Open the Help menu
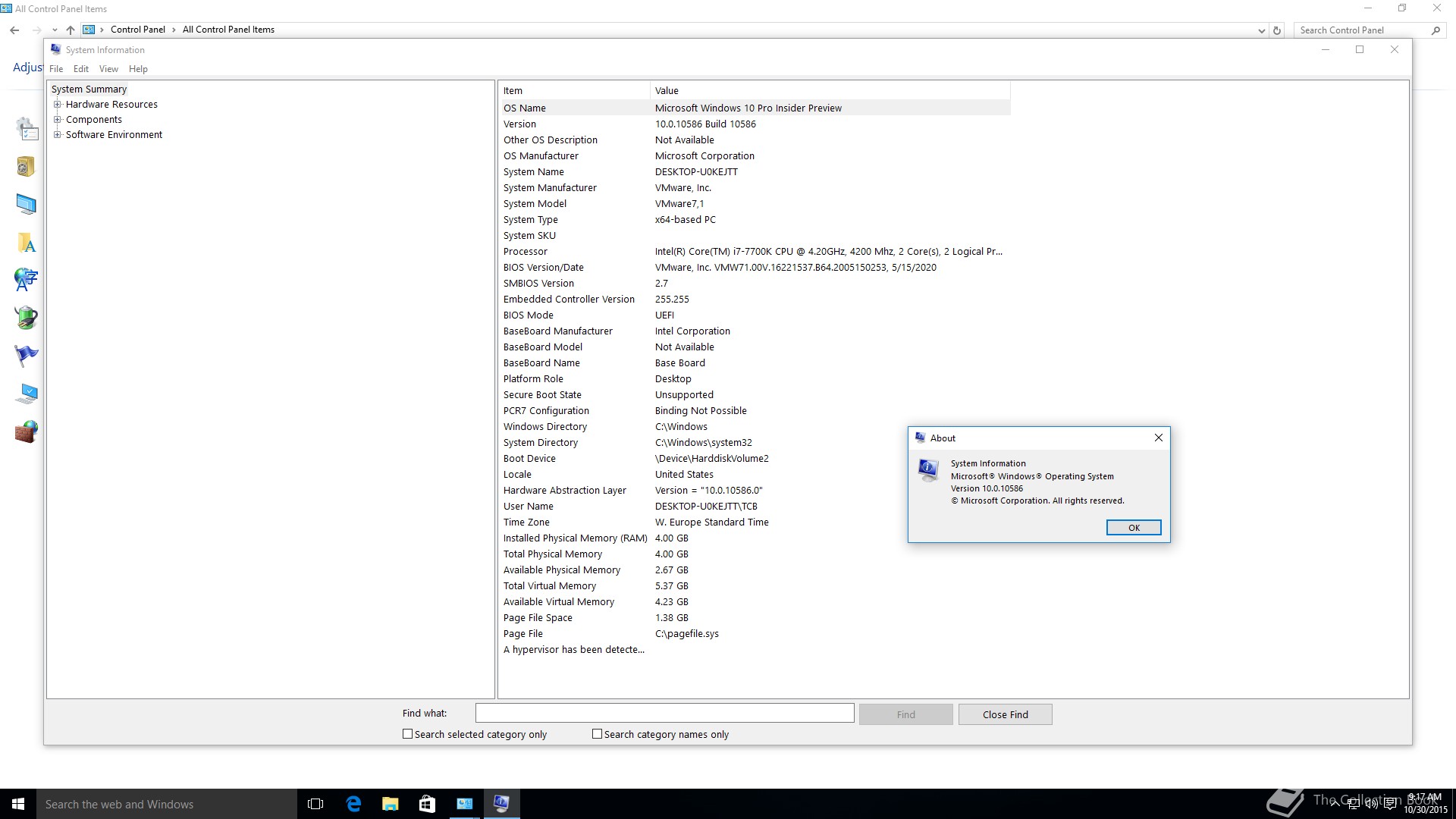 [x=138, y=69]
